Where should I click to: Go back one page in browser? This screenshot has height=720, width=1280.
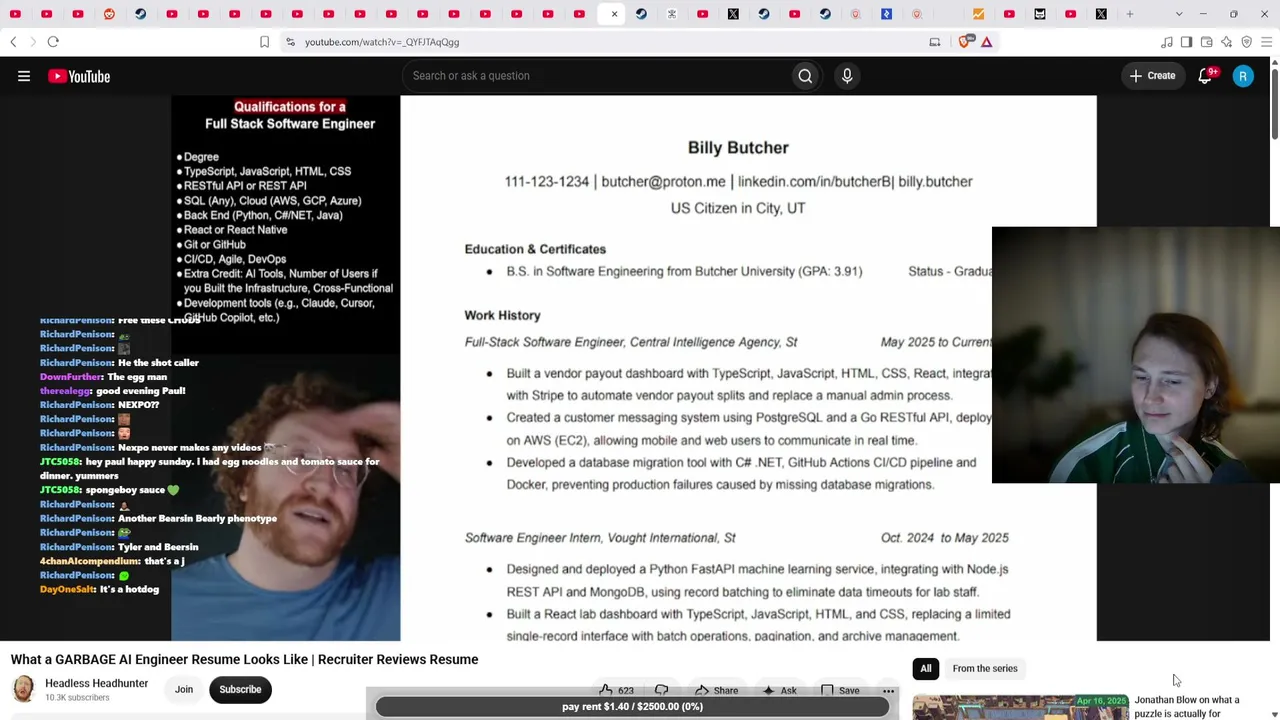tap(13, 42)
